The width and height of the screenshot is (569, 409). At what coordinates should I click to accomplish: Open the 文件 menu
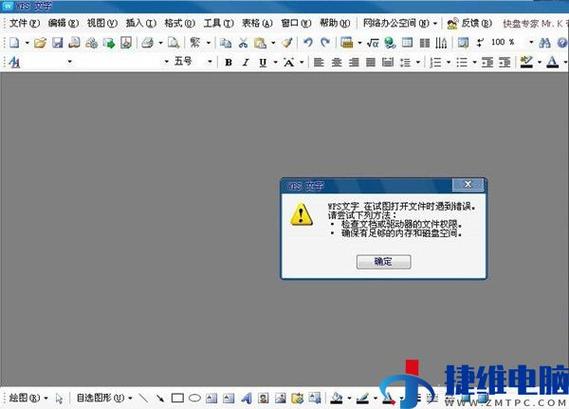point(24,23)
